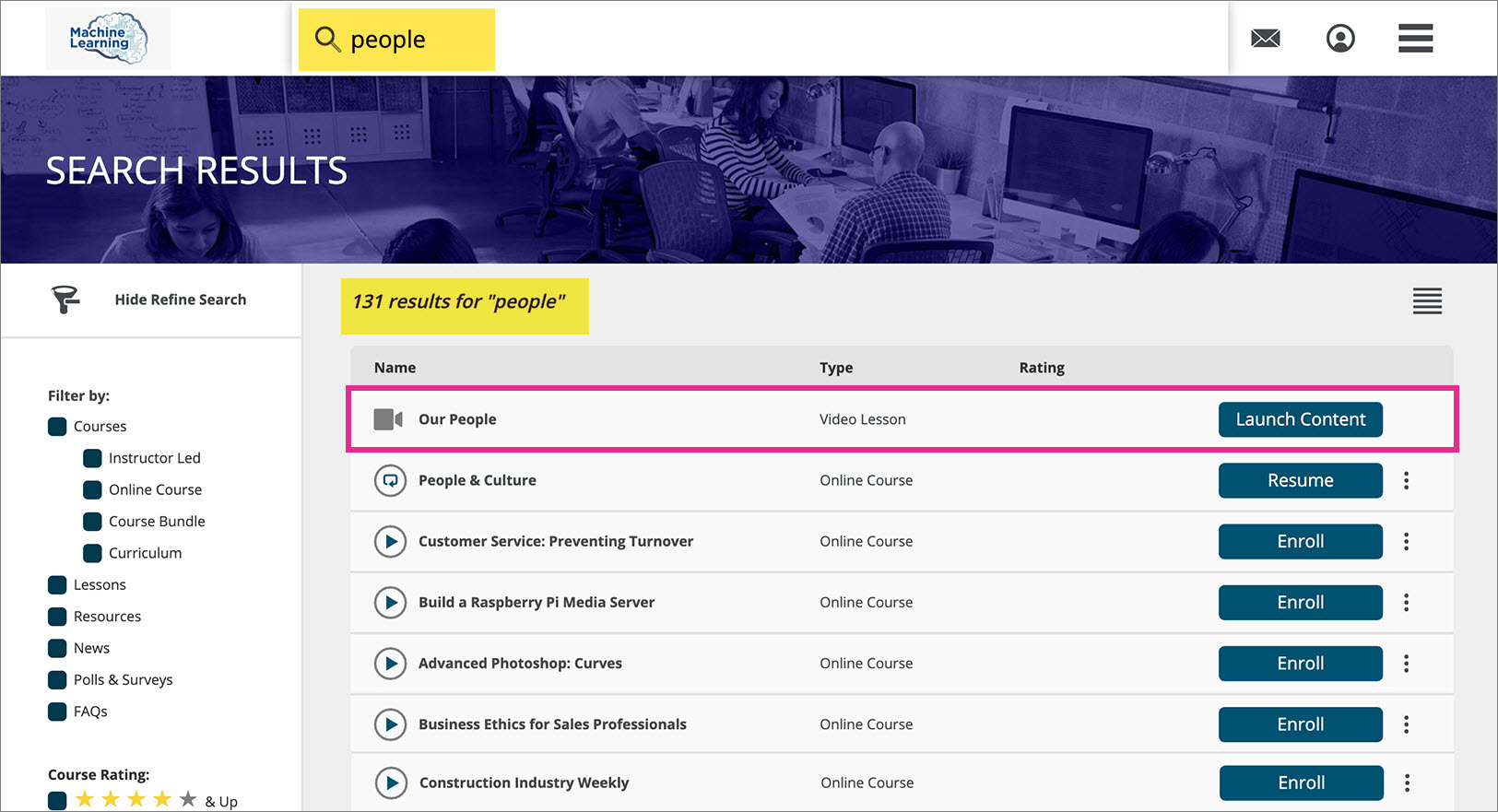
Task: Enroll in Business Ethics for Sales Professionals
Action: pyautogui.click(x=1301, y=724)
